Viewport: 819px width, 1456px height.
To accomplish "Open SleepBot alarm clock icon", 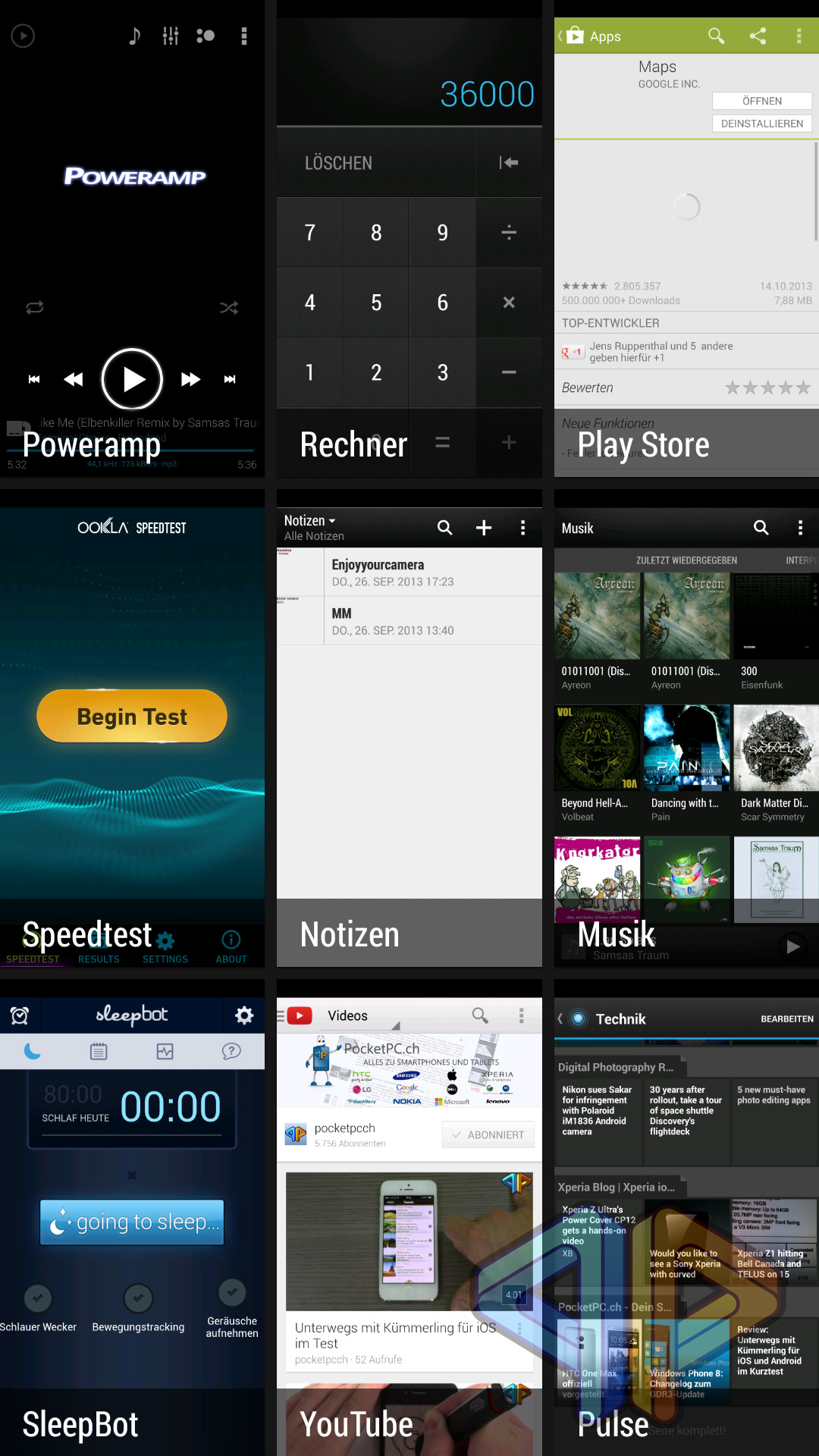I will 20,1015.
